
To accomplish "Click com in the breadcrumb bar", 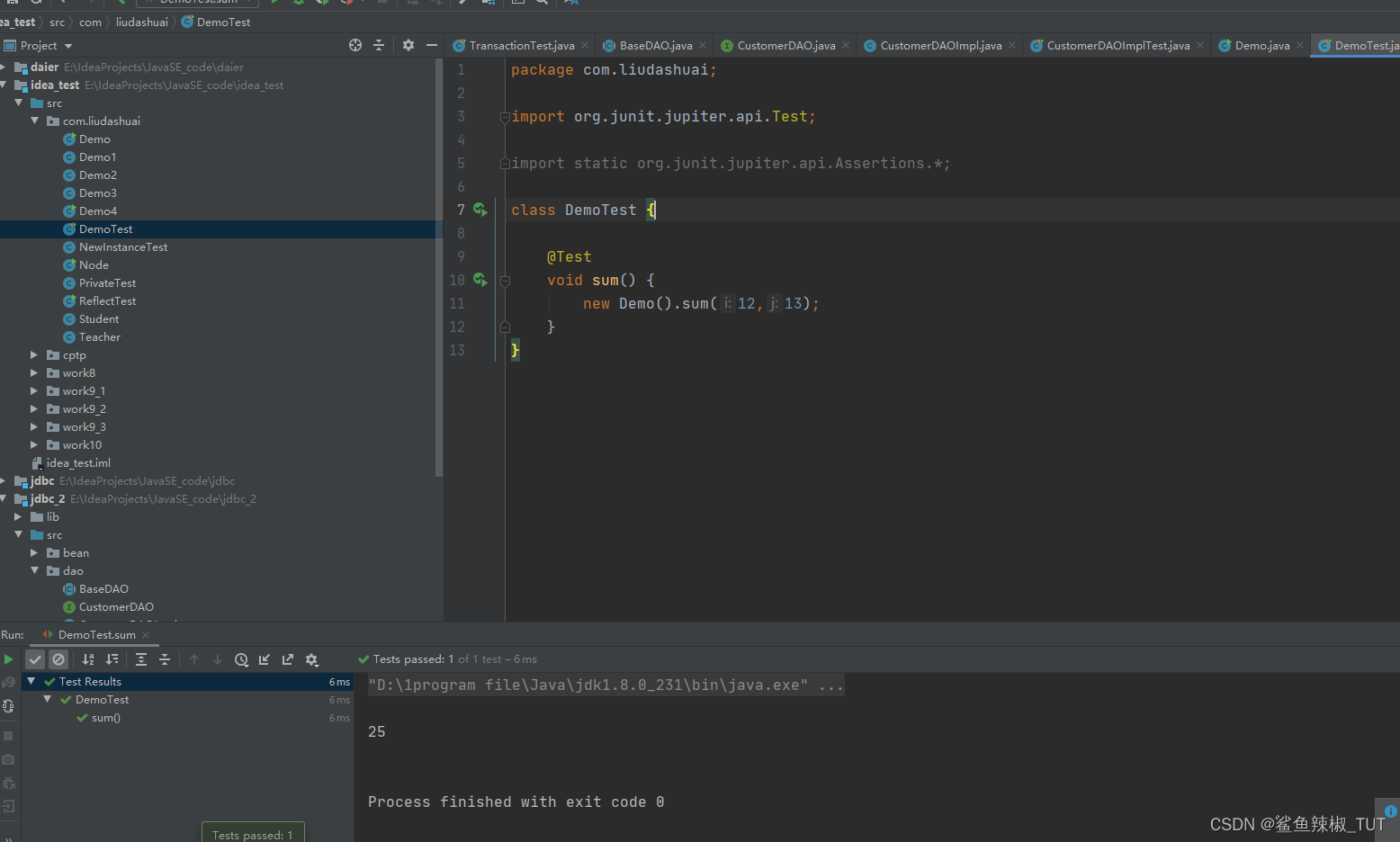I will 90,22.
